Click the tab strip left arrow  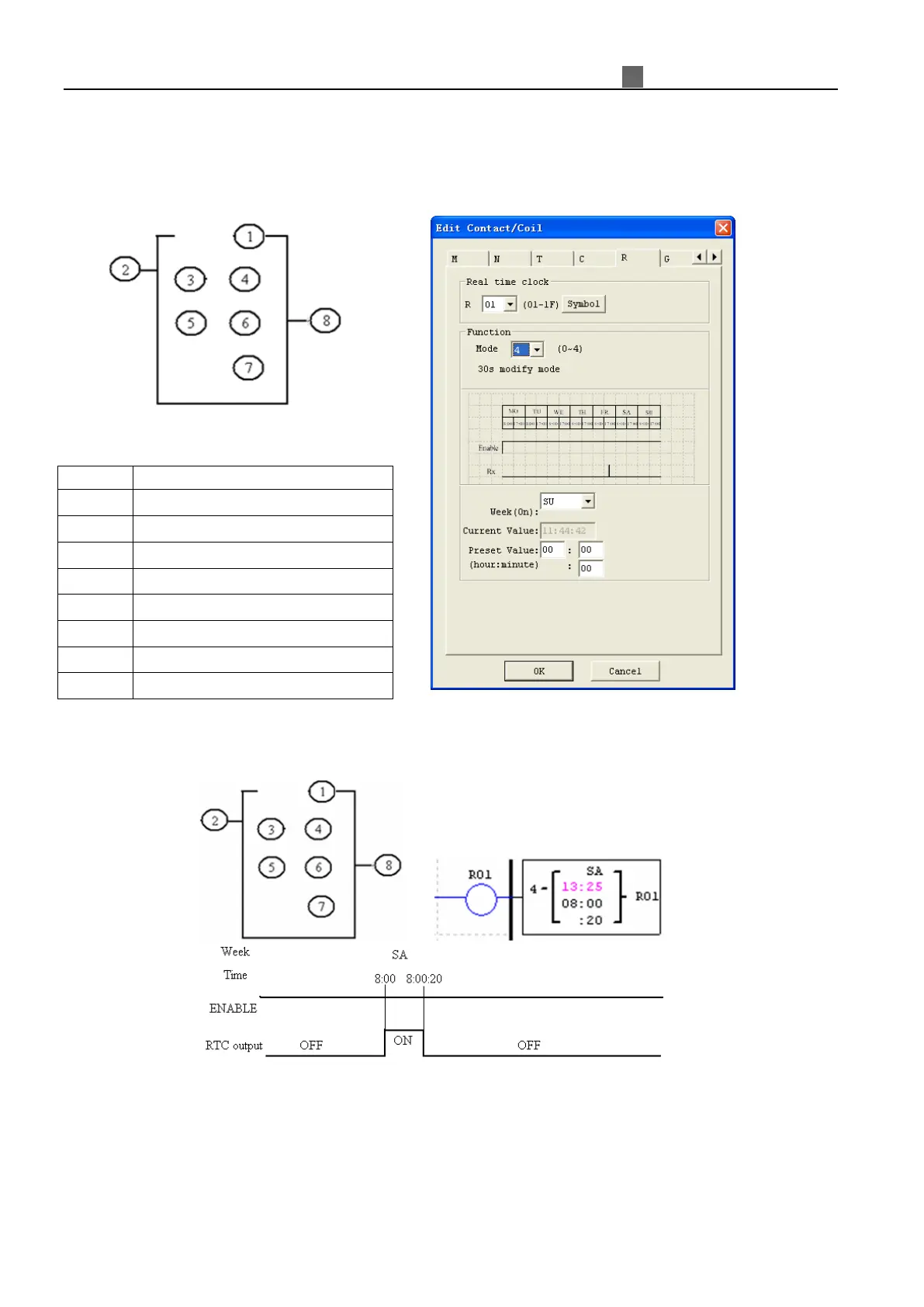pos(700,257)
